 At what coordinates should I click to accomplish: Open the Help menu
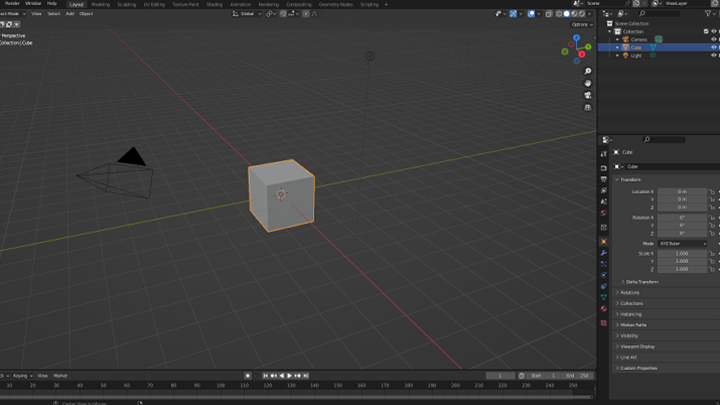(51, 3)
